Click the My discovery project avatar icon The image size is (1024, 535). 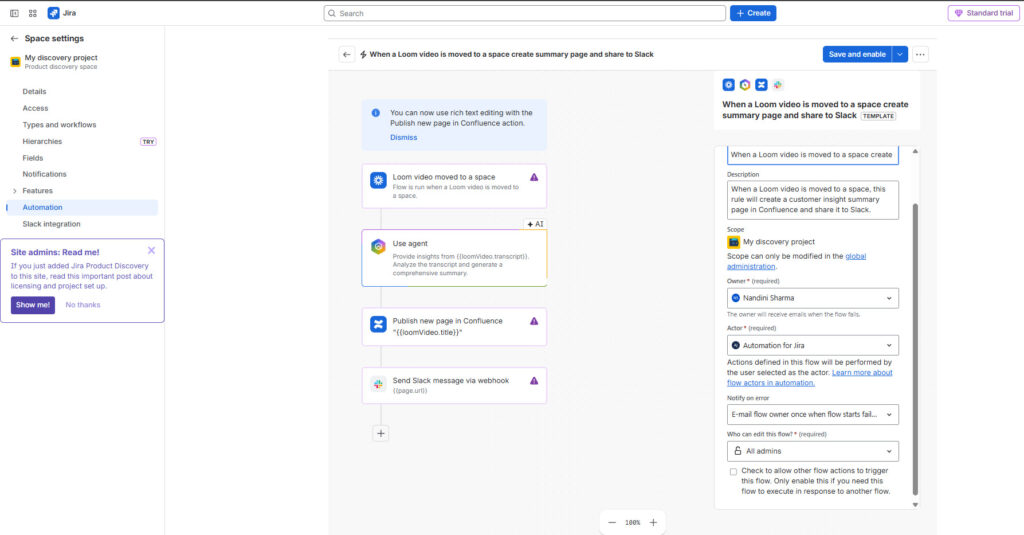15,62
